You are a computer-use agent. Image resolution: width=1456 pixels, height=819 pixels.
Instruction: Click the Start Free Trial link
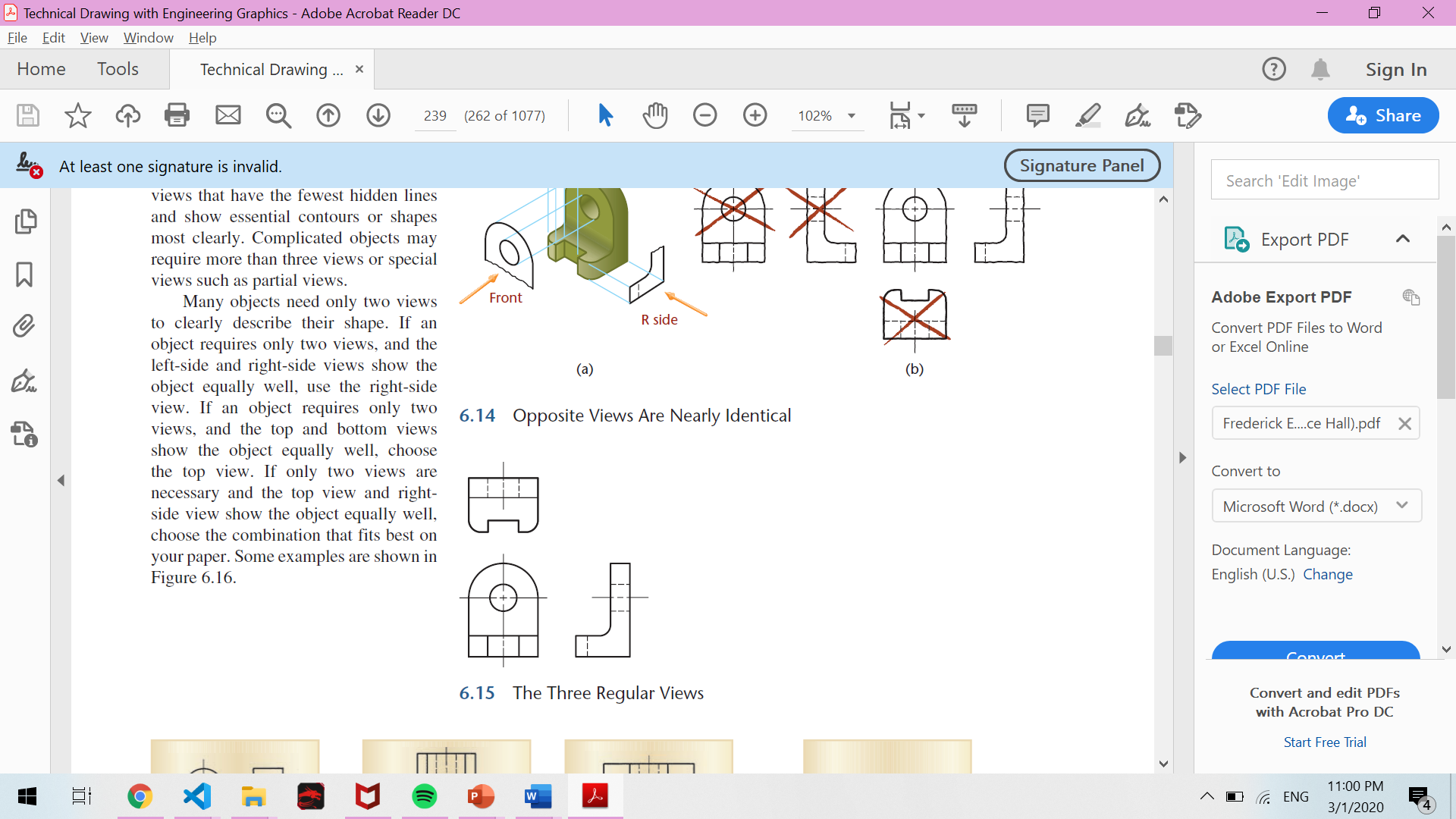(x=1324, y=742)
